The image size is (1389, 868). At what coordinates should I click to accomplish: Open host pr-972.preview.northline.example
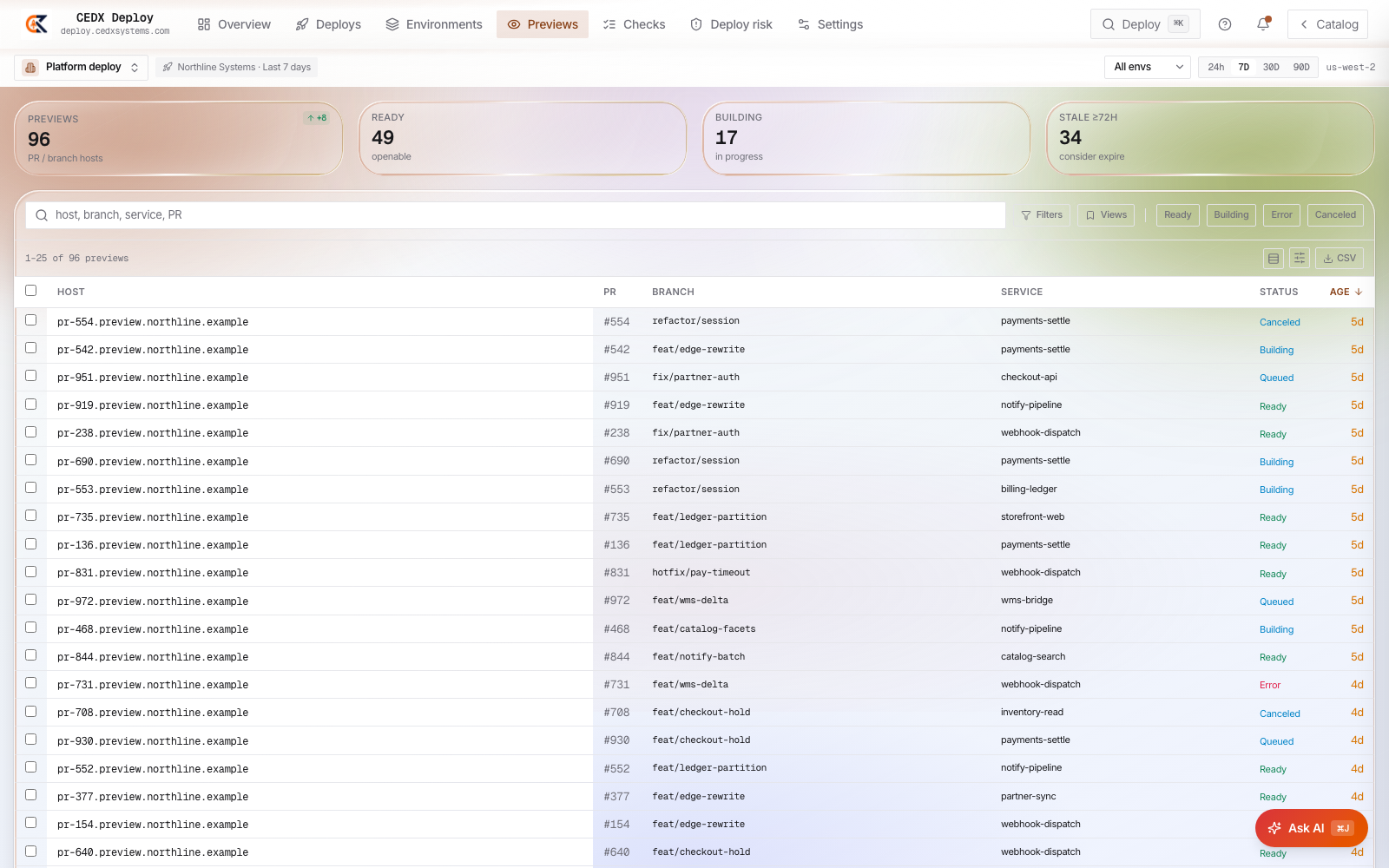pos(153,602)
